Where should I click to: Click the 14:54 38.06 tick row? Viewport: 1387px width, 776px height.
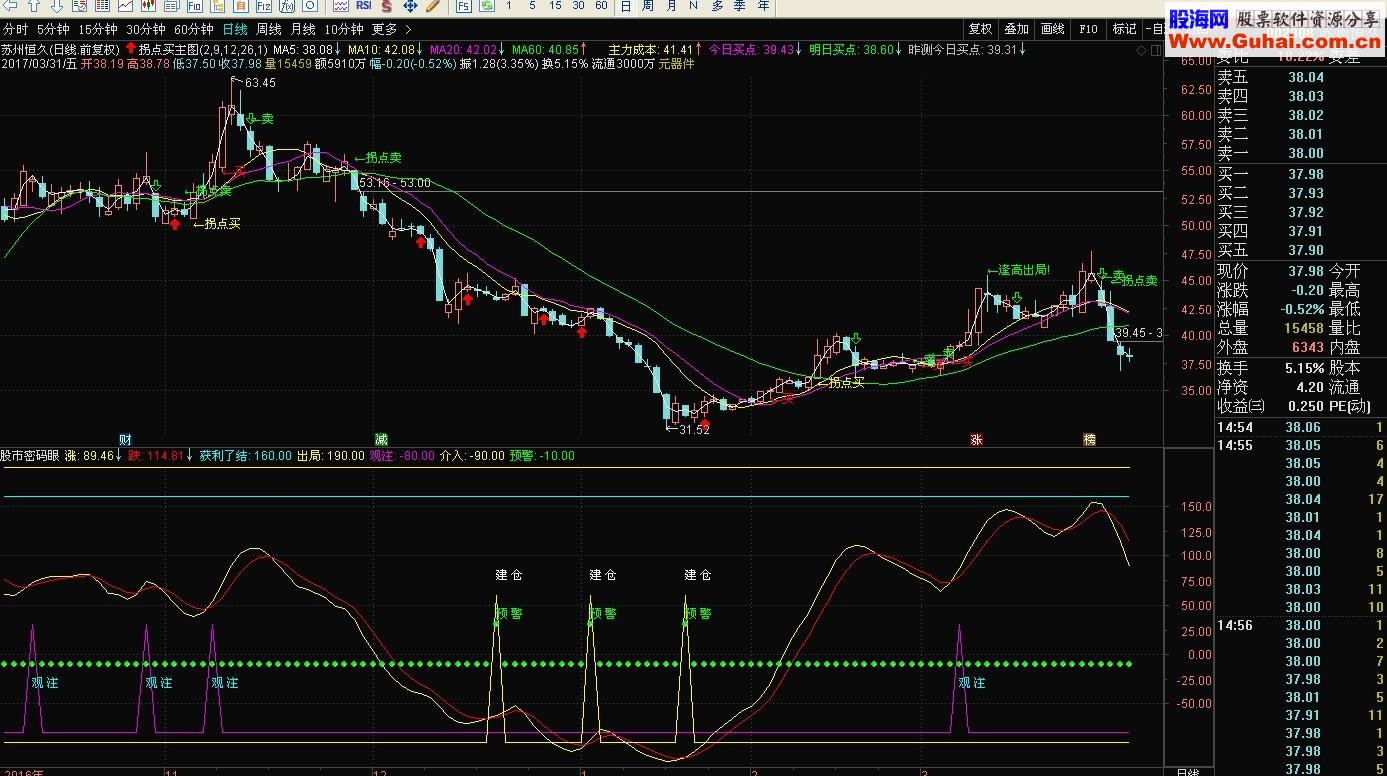point(1300,427)
